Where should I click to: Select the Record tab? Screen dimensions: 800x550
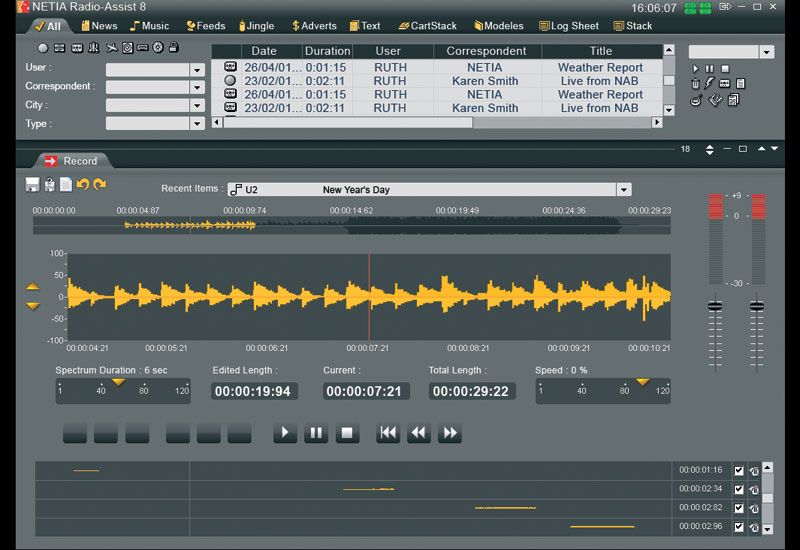(x=71, y=161)
